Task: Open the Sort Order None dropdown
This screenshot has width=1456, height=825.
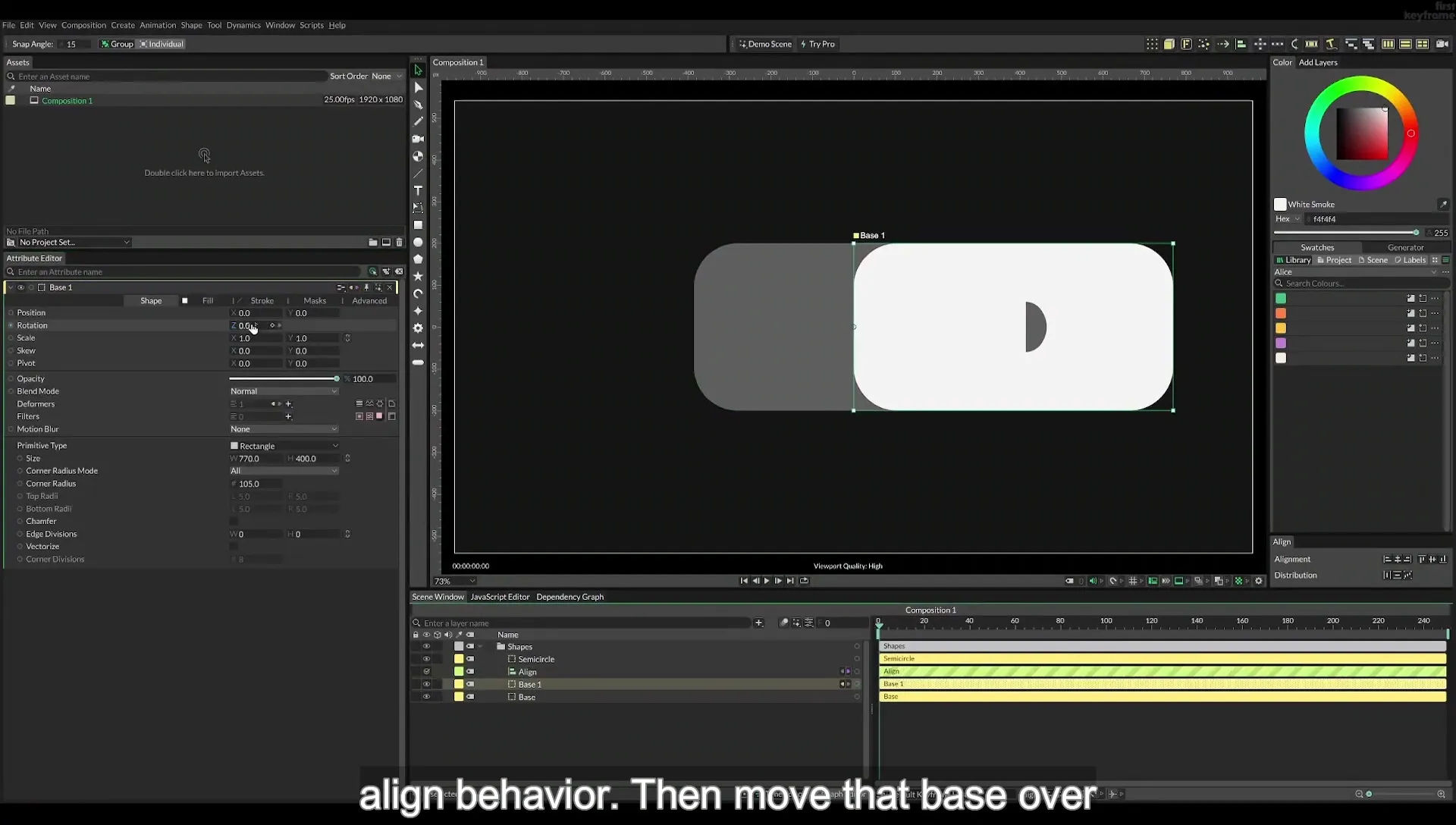Action: tap(387, 77)
